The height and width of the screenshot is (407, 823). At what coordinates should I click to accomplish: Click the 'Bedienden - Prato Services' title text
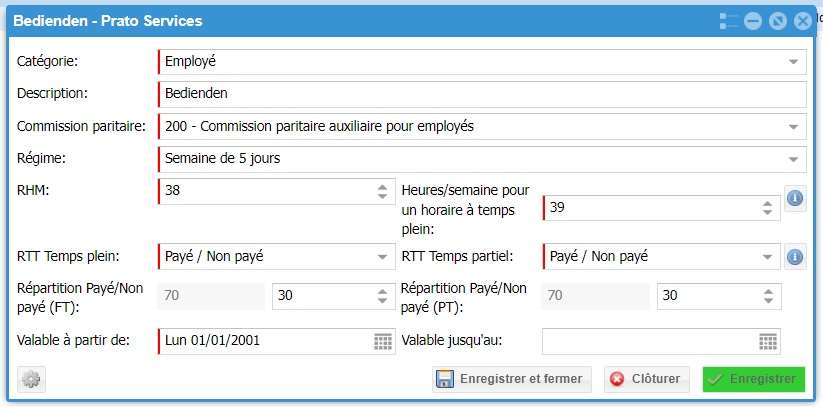tap(108, 21)
